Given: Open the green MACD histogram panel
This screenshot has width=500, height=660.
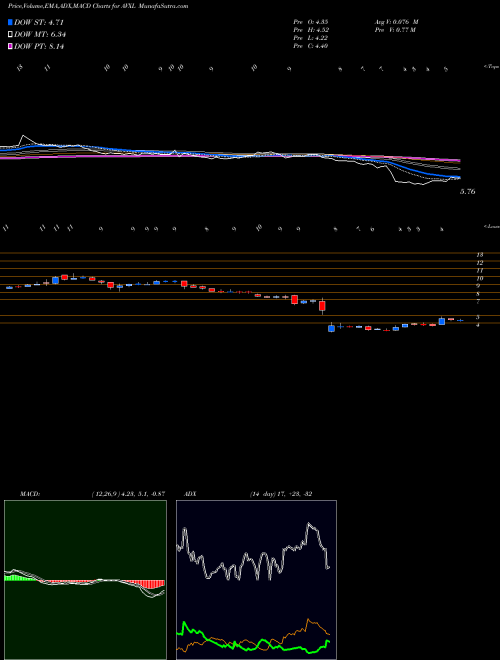Looking at the screenshot, I should tap(85, 580).
